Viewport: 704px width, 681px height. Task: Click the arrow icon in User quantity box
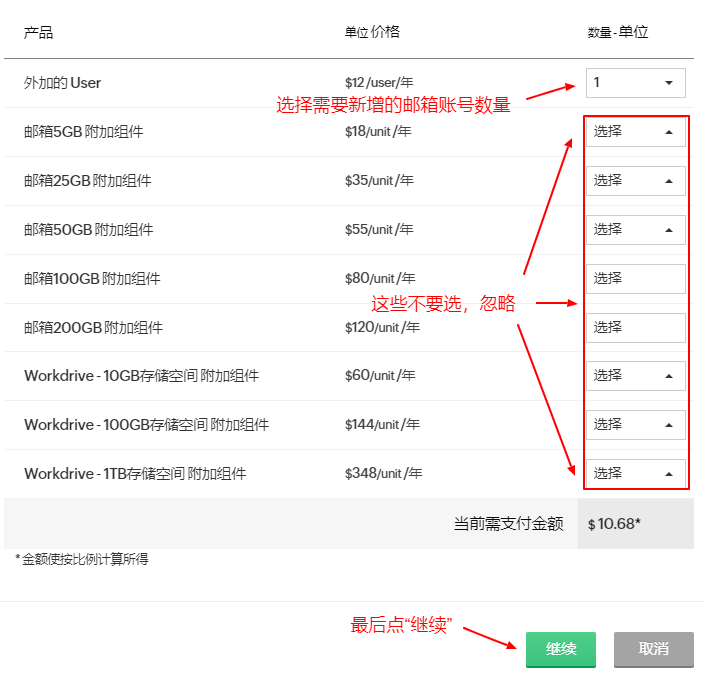668,83
